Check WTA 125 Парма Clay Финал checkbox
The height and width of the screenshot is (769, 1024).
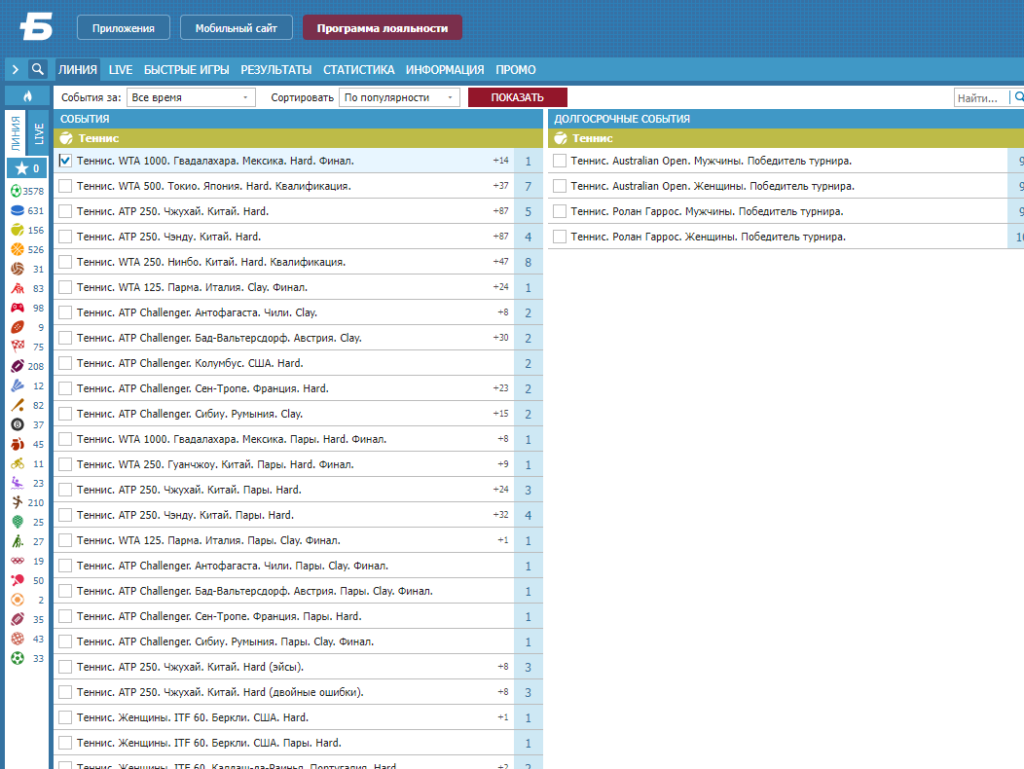[65, 287]
